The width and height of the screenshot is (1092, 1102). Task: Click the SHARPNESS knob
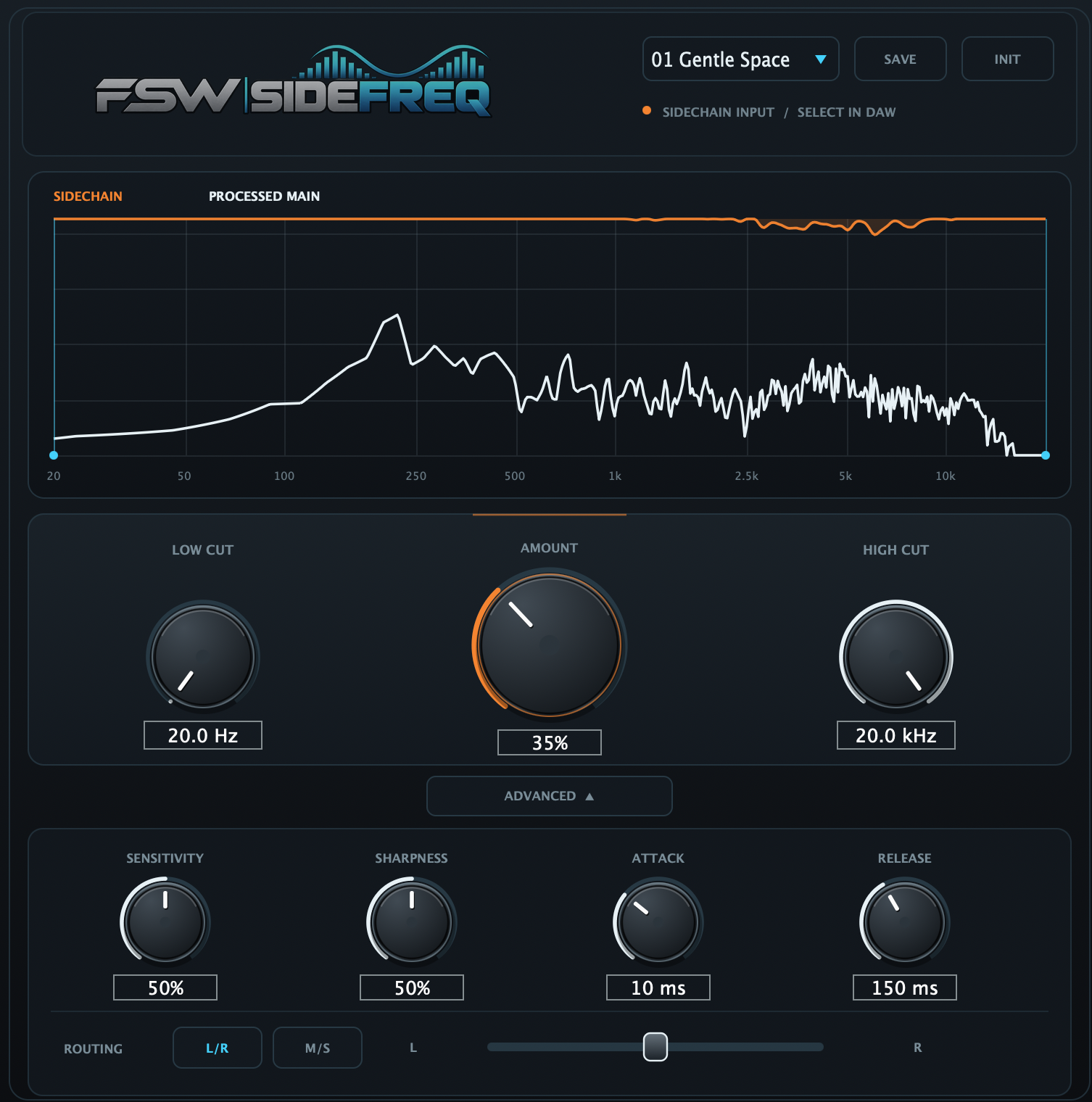click(x=412, y=922)
